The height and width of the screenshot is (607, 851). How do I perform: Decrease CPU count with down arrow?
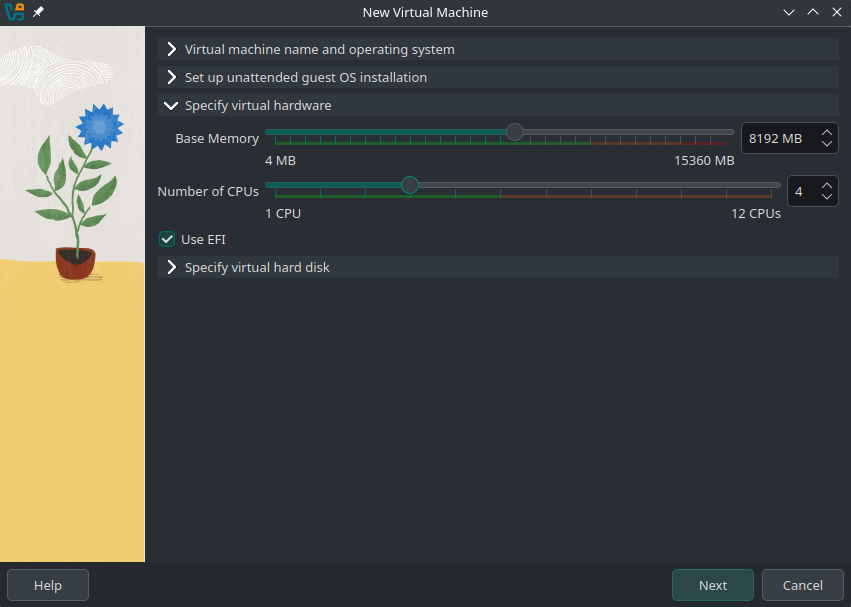[x=827, y=197]
